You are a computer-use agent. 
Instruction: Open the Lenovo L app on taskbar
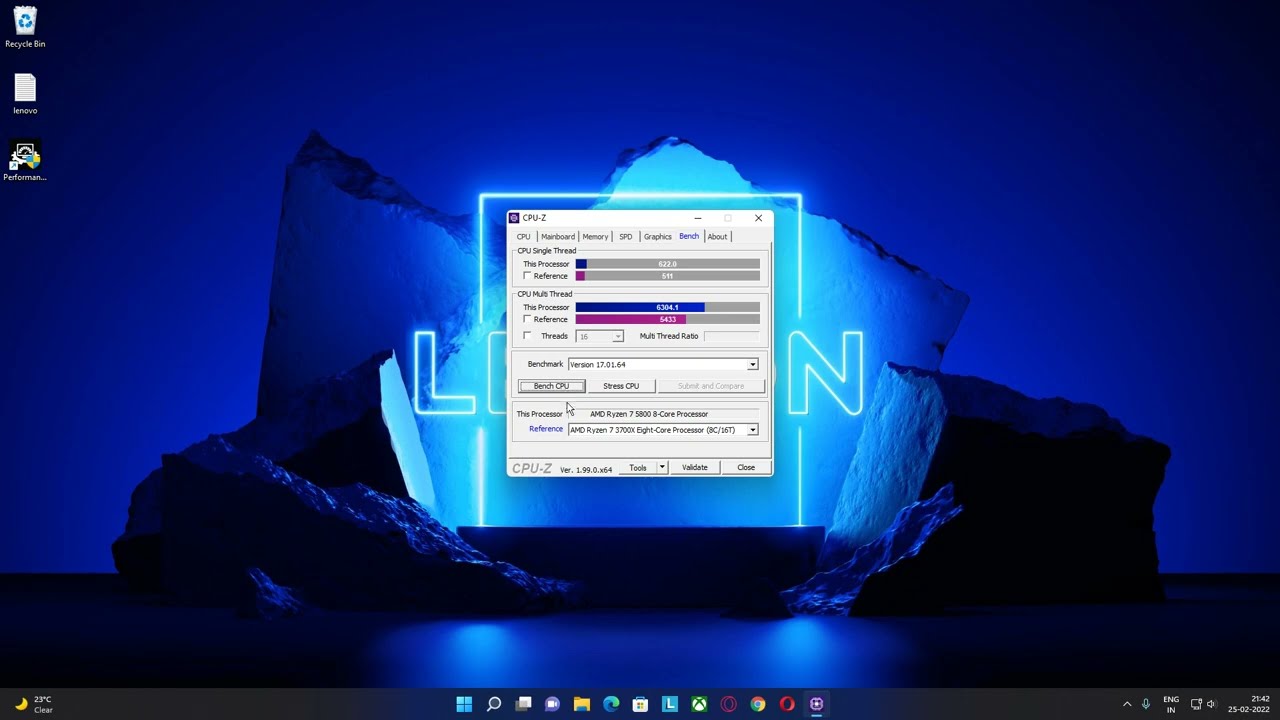click(669, 704)
